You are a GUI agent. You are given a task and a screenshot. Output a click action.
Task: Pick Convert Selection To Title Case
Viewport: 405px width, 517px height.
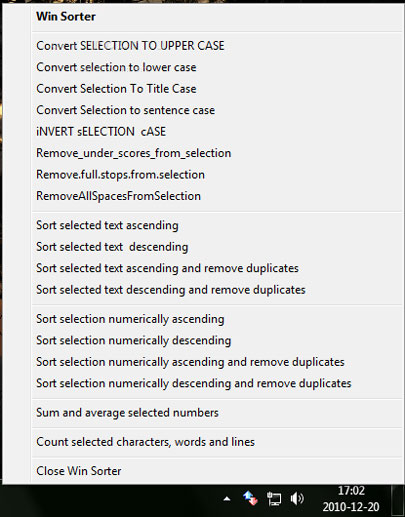coord(217,89)
